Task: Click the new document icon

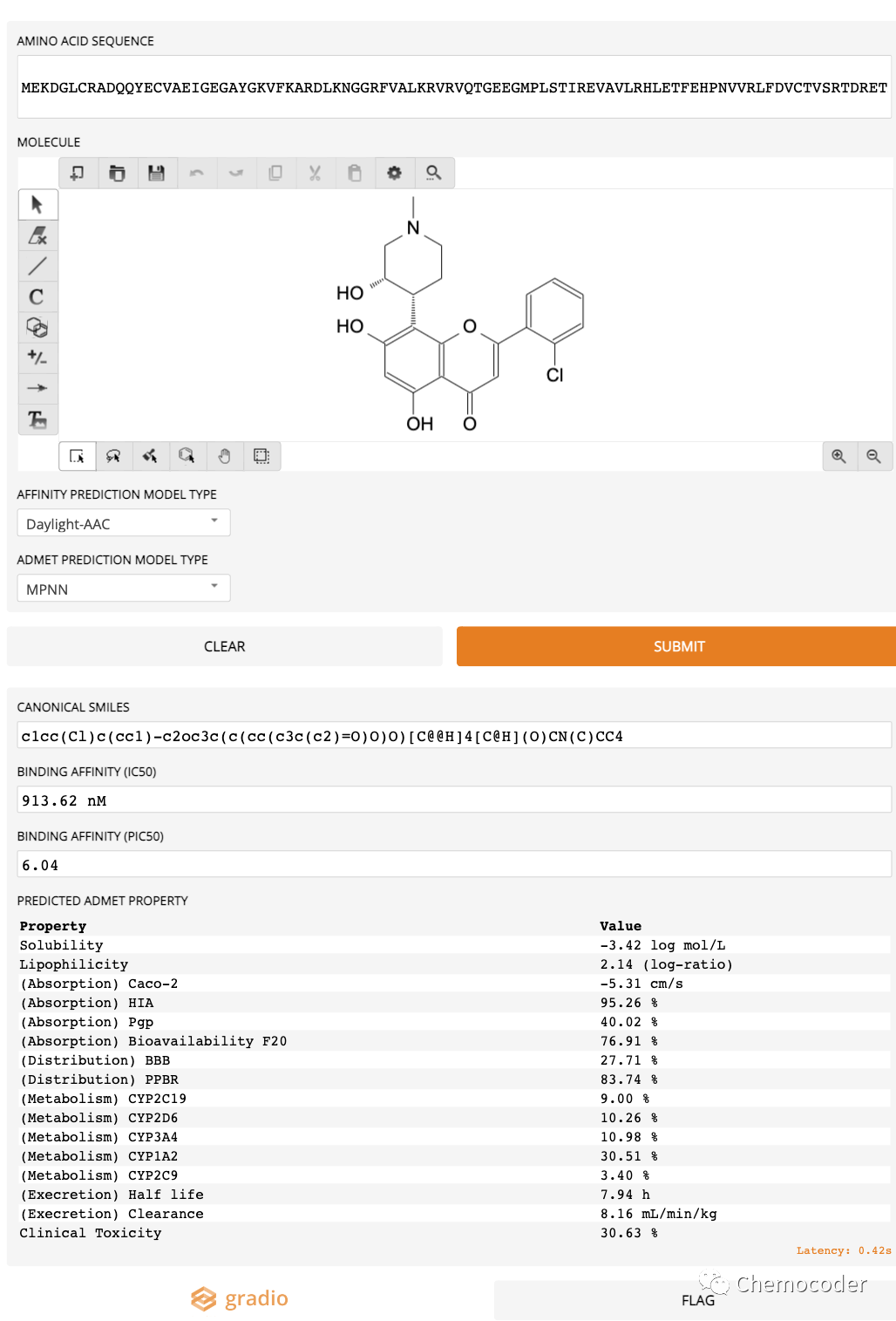Action: pyautogui.click(x=78, y=173)
